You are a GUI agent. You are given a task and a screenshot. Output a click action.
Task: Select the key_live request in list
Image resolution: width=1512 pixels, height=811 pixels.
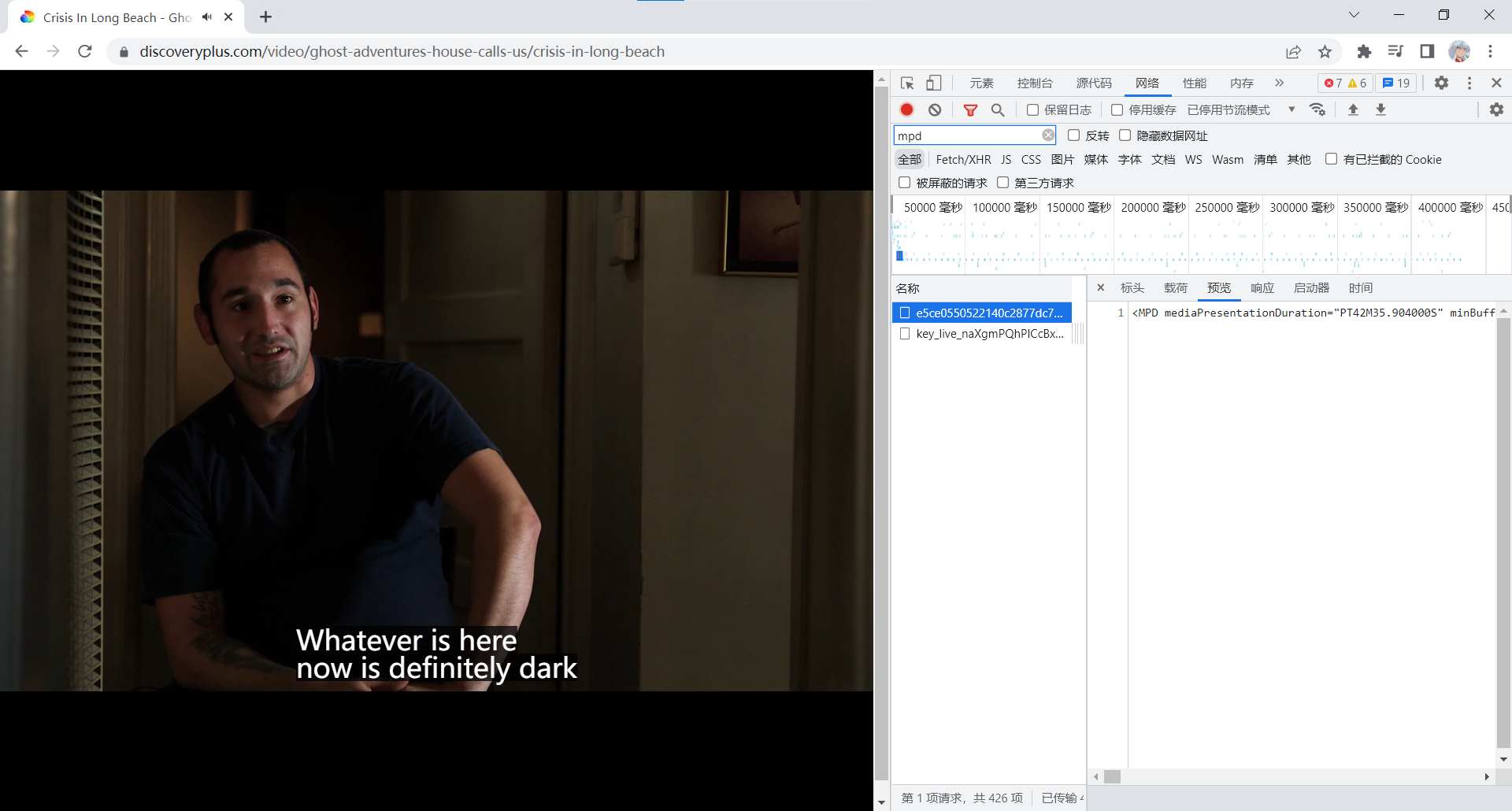click(989, 334)
